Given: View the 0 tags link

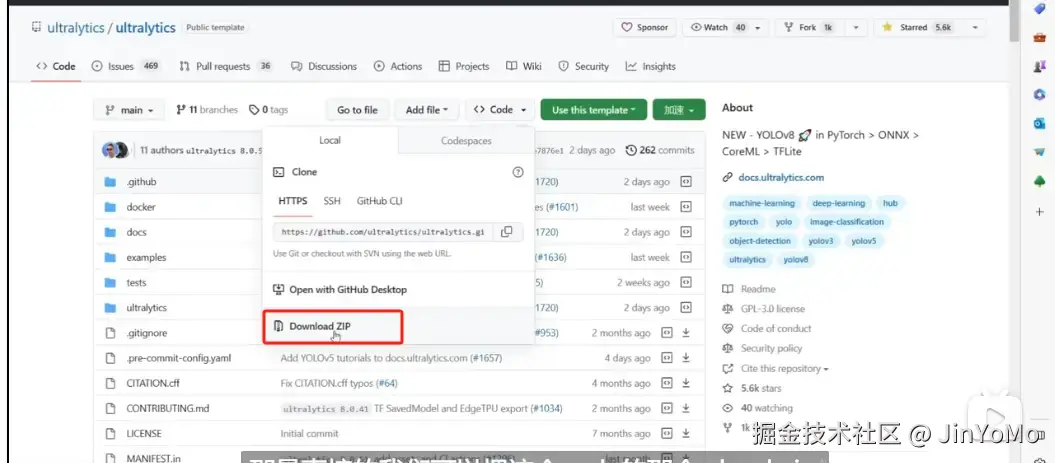Looking at the screenshot, I should point(268,110).
